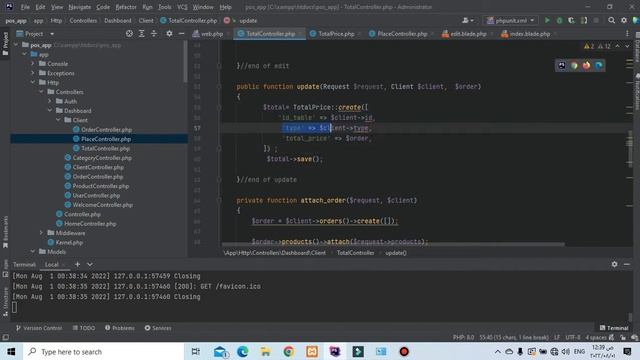This screenshot has width=640, height=360.
Task: Expand the Exceptions folder
Action: 33,73
